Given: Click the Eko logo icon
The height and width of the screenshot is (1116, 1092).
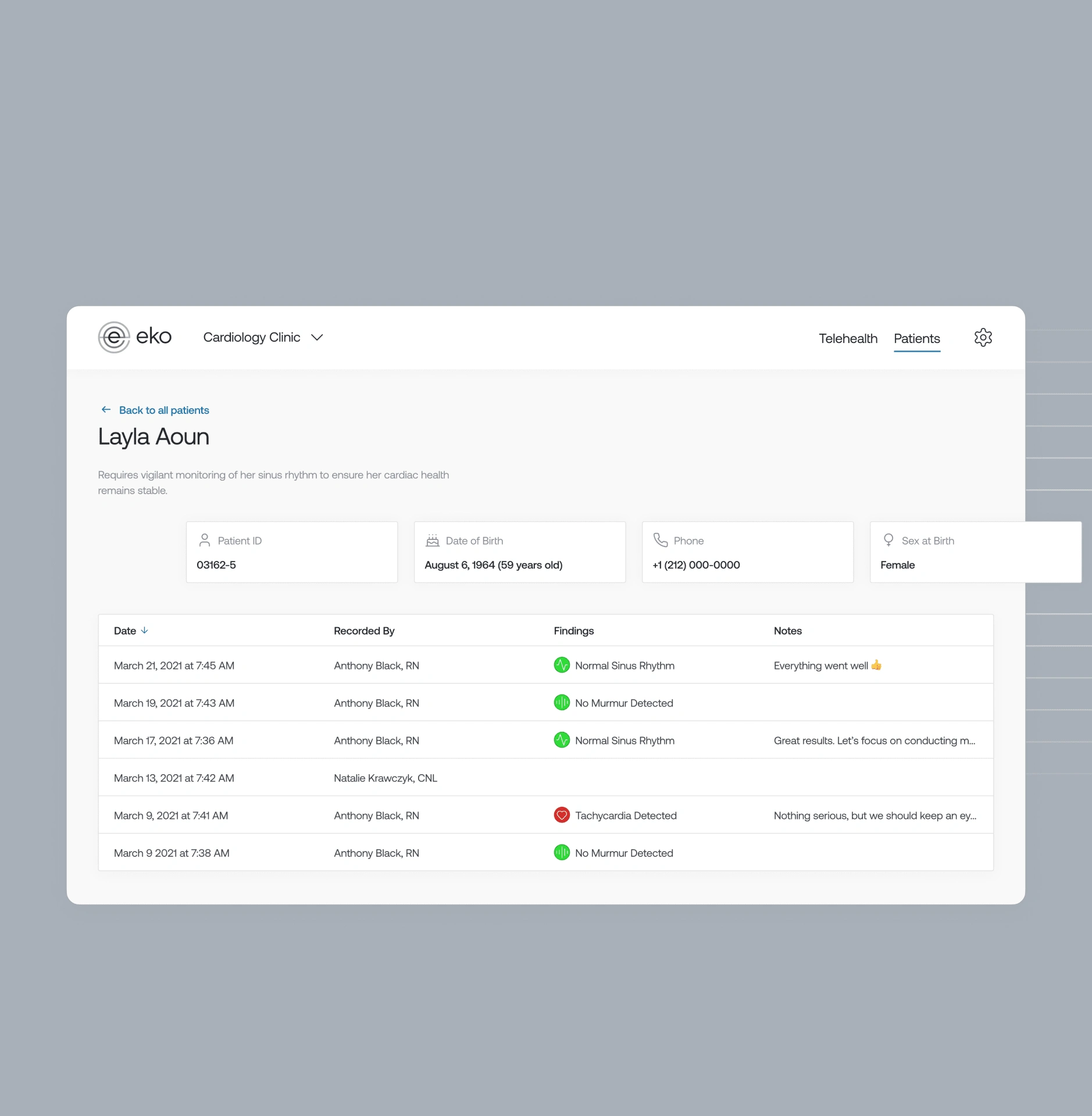Looking at the screenshot, I should click(114, 337).
